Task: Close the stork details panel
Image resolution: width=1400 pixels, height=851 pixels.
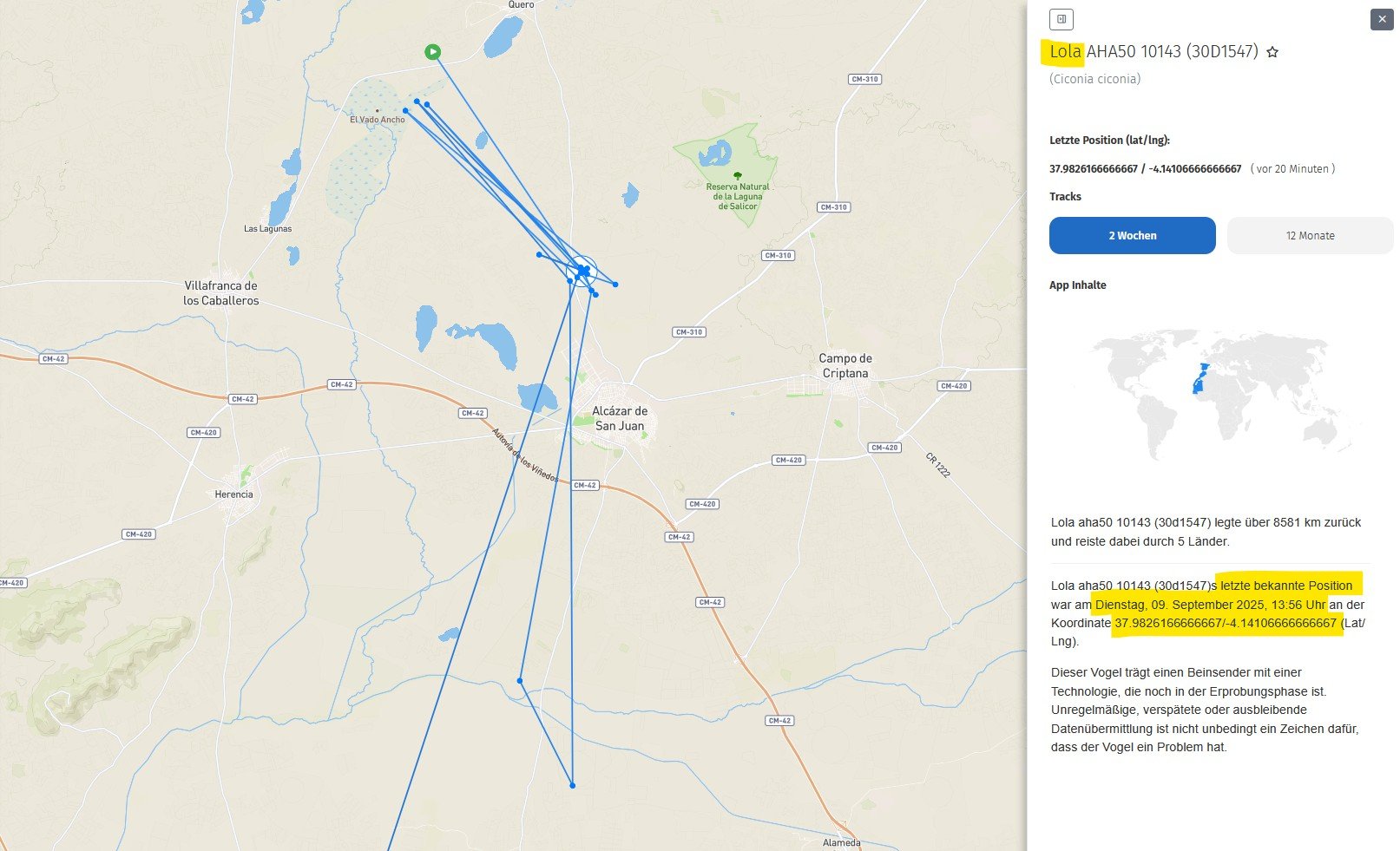Action: click(1381, 19)
